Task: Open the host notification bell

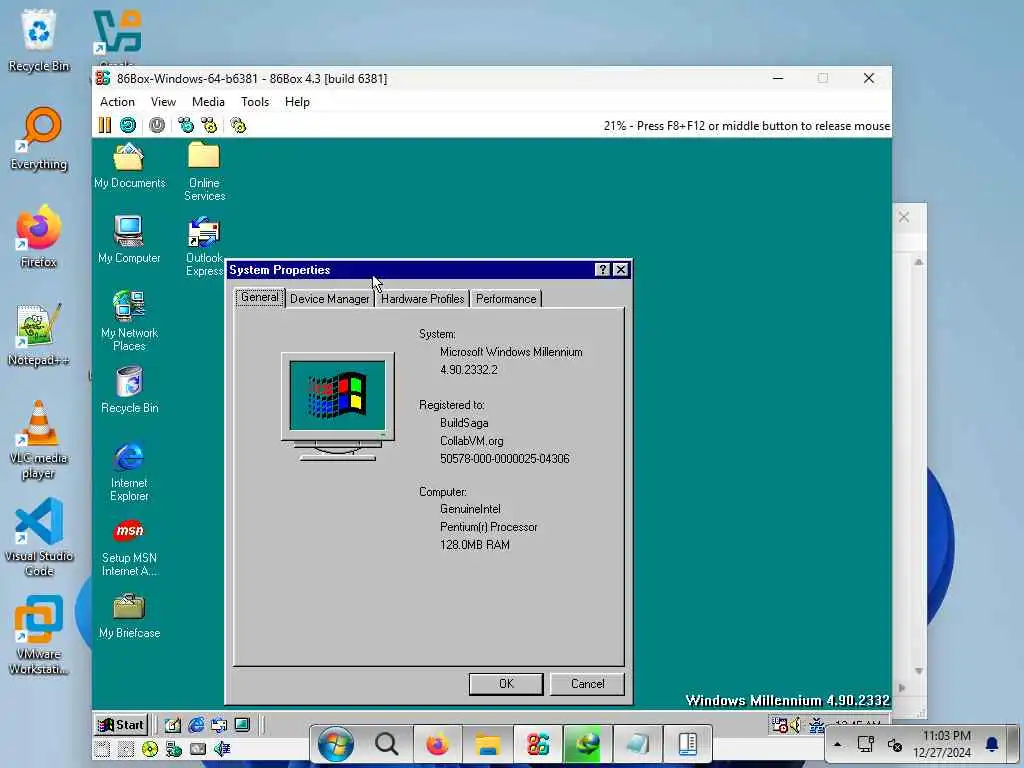Action: (x=992, y=744)
